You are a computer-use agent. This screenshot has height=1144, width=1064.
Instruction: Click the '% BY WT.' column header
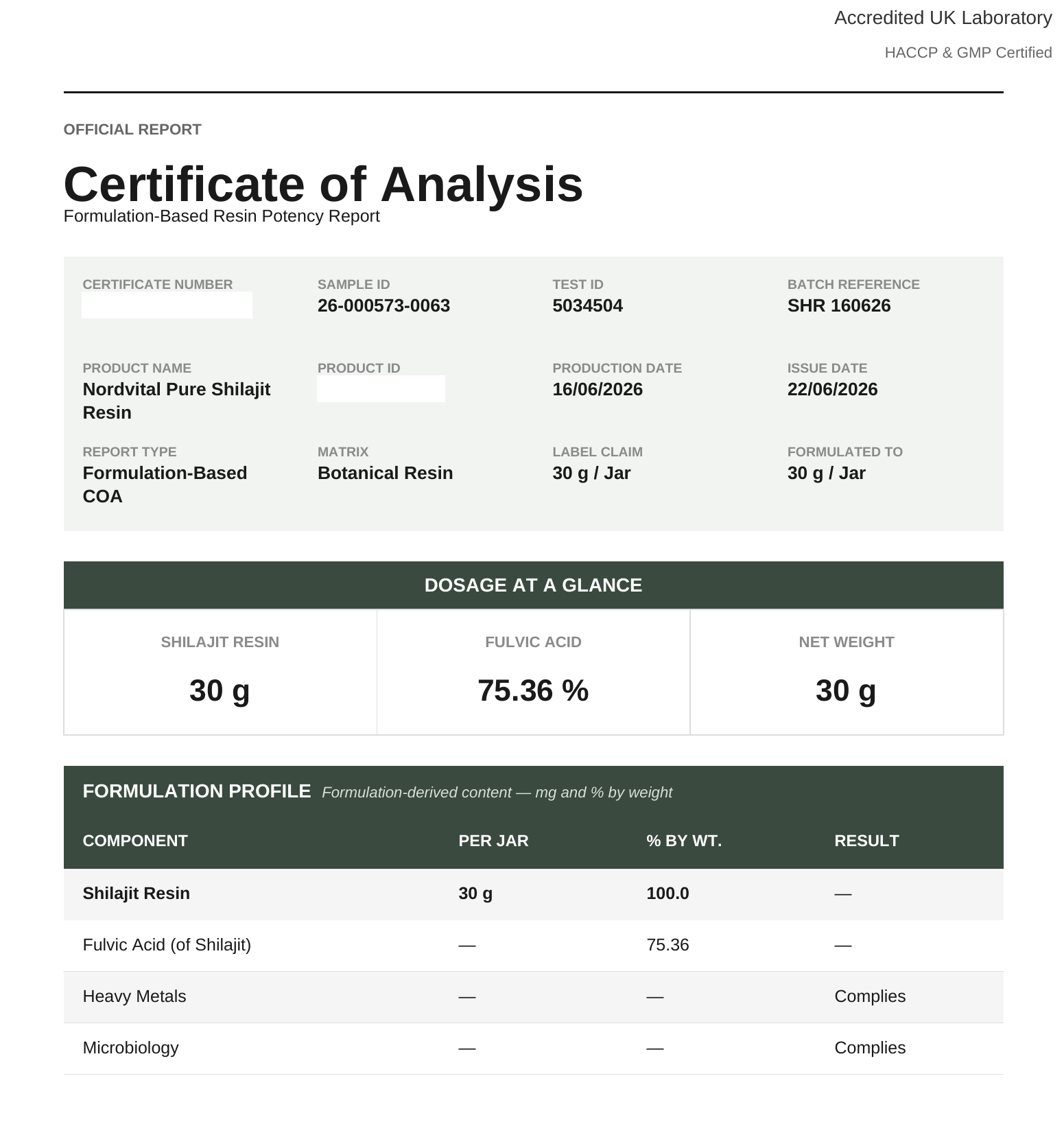[x=684, y=841]
